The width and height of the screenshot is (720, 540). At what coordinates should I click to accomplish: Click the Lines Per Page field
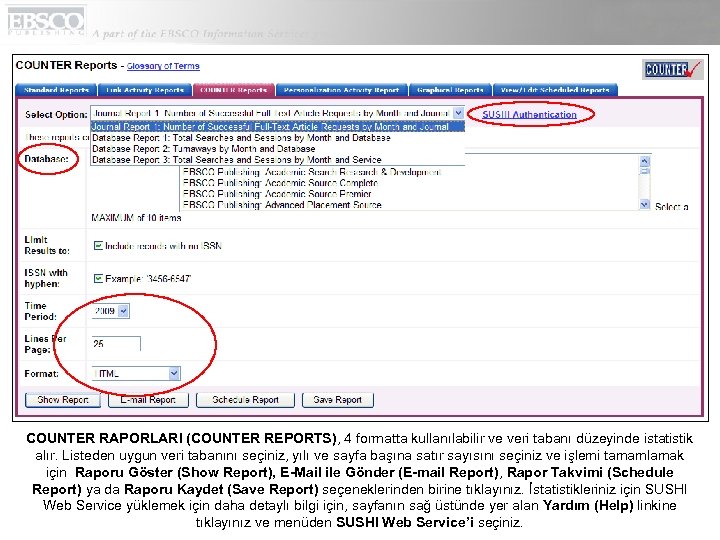point(117,343)
